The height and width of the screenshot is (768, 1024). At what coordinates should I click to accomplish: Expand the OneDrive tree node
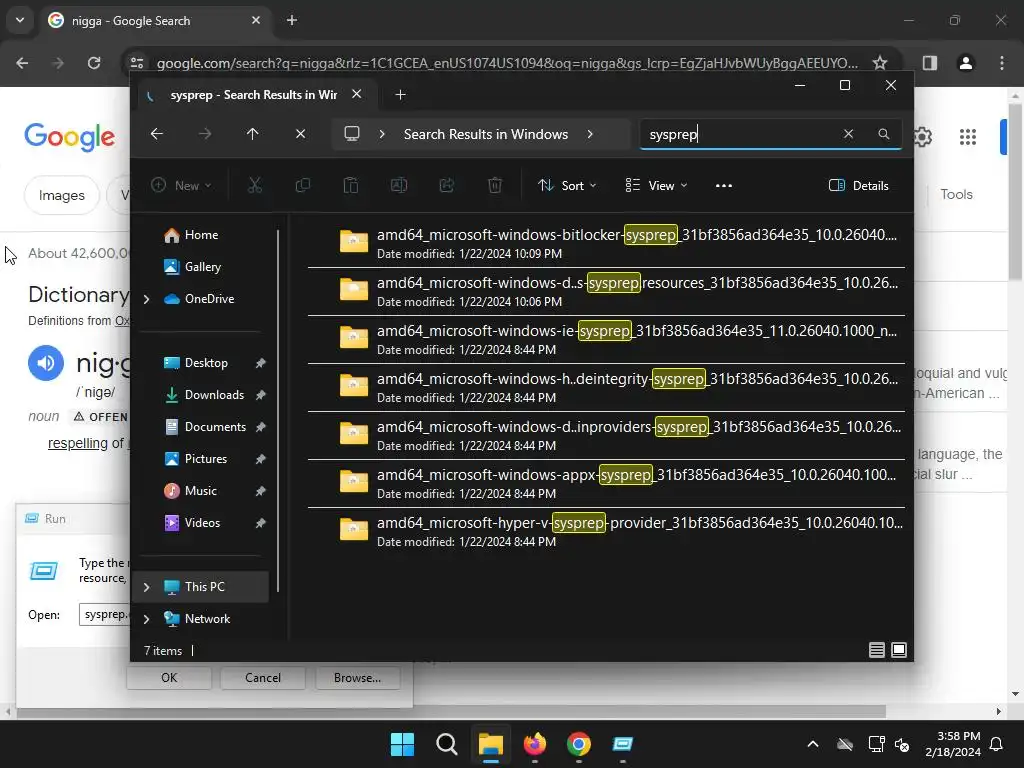point(146,299)
